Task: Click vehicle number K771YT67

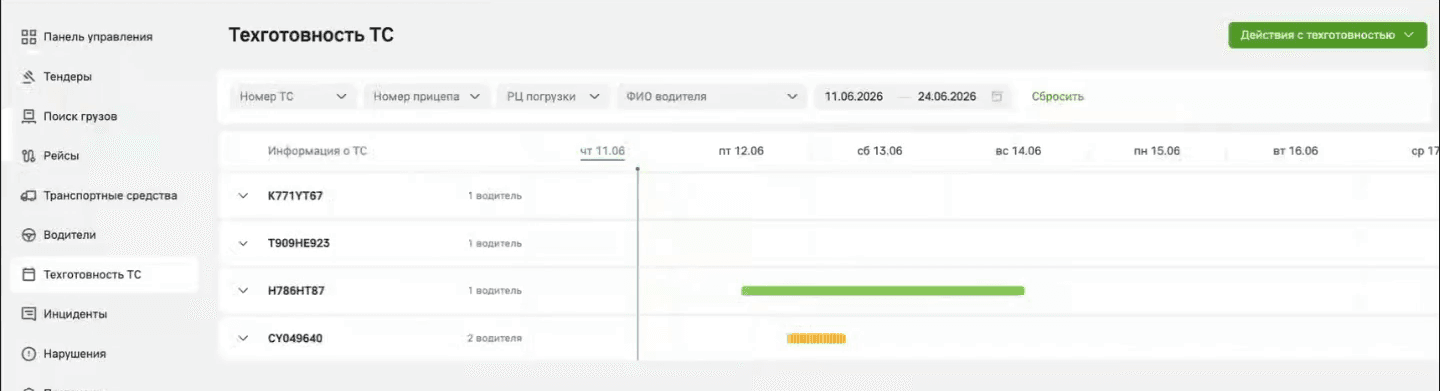Action: point(295,196)
